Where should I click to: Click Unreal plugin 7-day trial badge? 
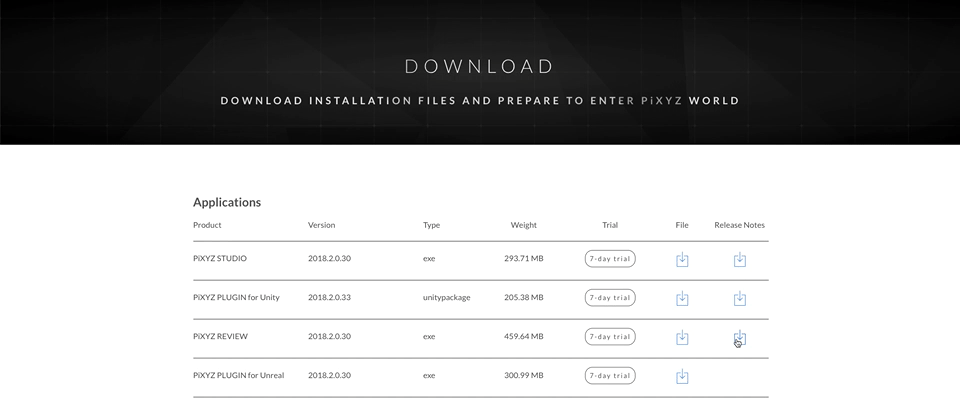tap(610, 376)
